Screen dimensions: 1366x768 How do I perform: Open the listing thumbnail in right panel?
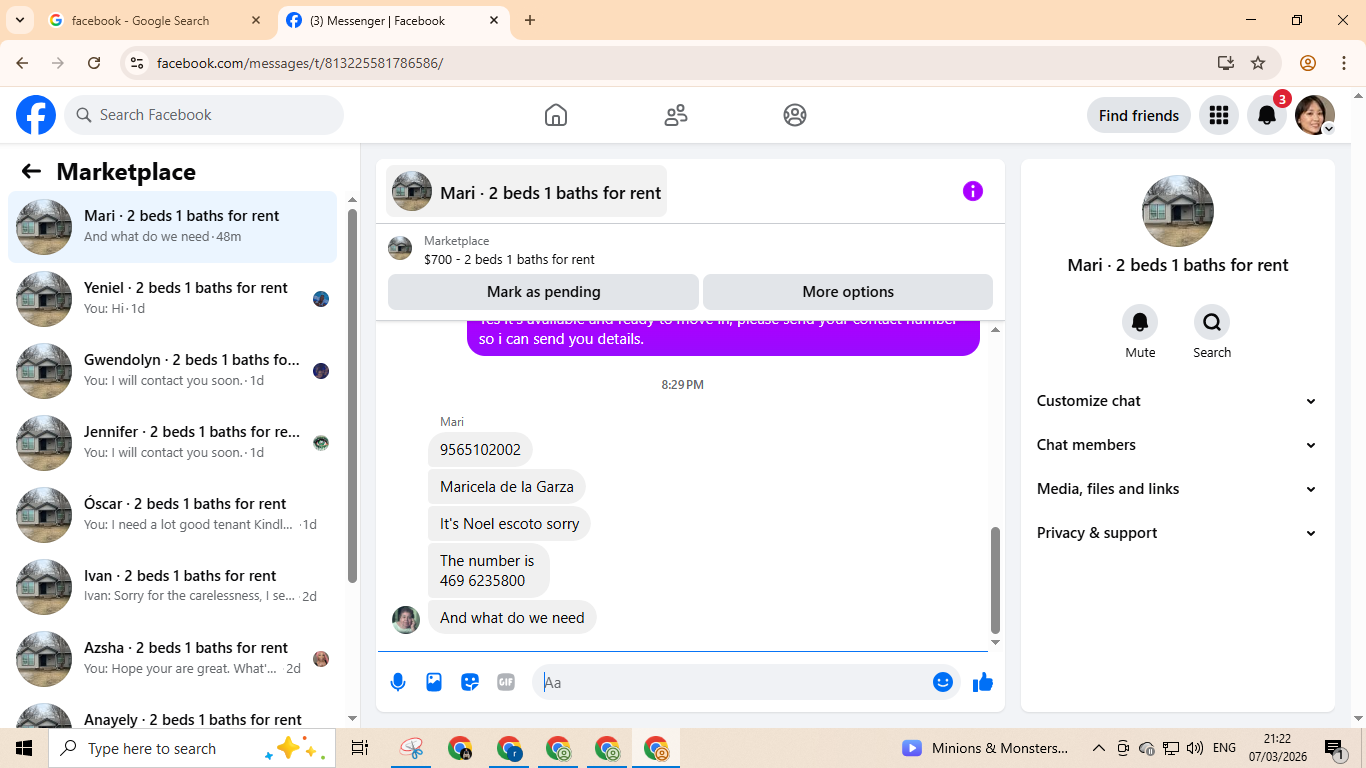(x=1178, y=211)
